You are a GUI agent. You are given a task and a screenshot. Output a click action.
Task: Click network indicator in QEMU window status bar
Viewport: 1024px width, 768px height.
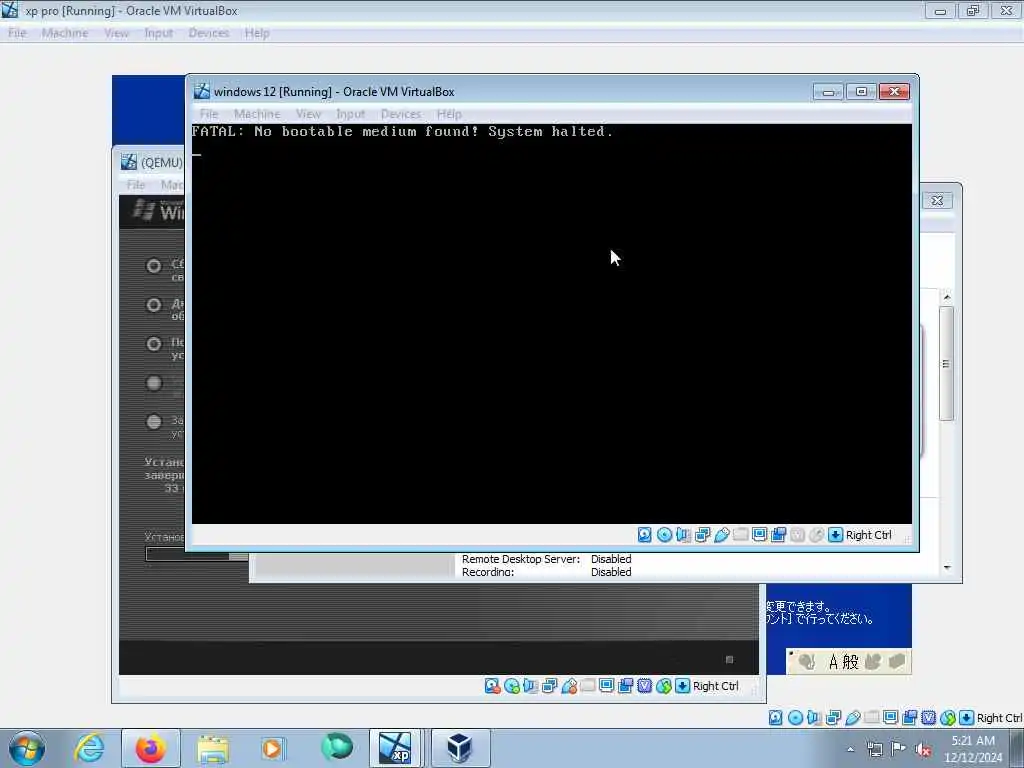coord(550,686)
